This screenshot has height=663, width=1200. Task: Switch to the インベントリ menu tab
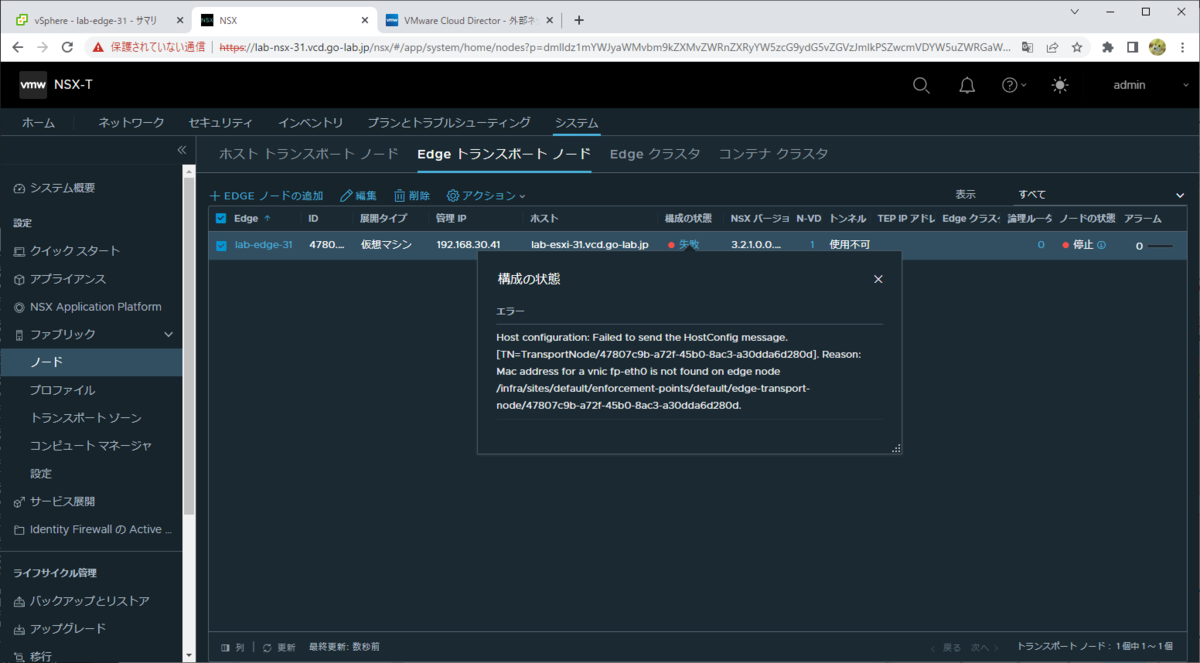click(x=310, y=123)
